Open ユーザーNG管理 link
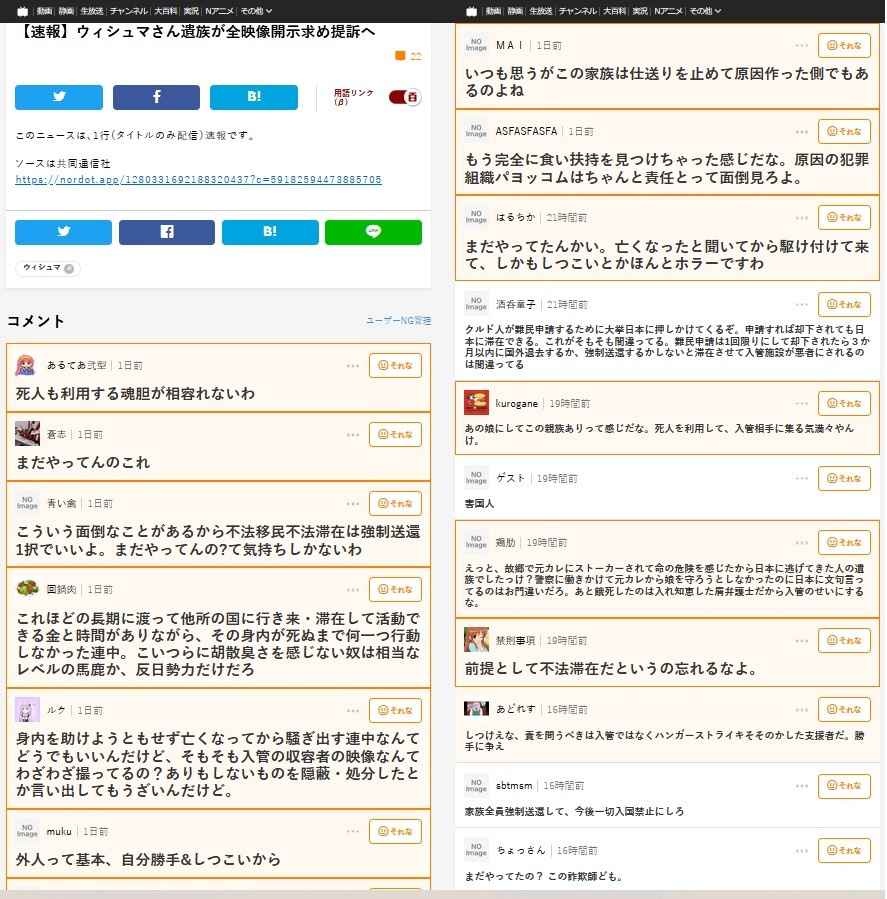The image size is (887, 899). 398,321
